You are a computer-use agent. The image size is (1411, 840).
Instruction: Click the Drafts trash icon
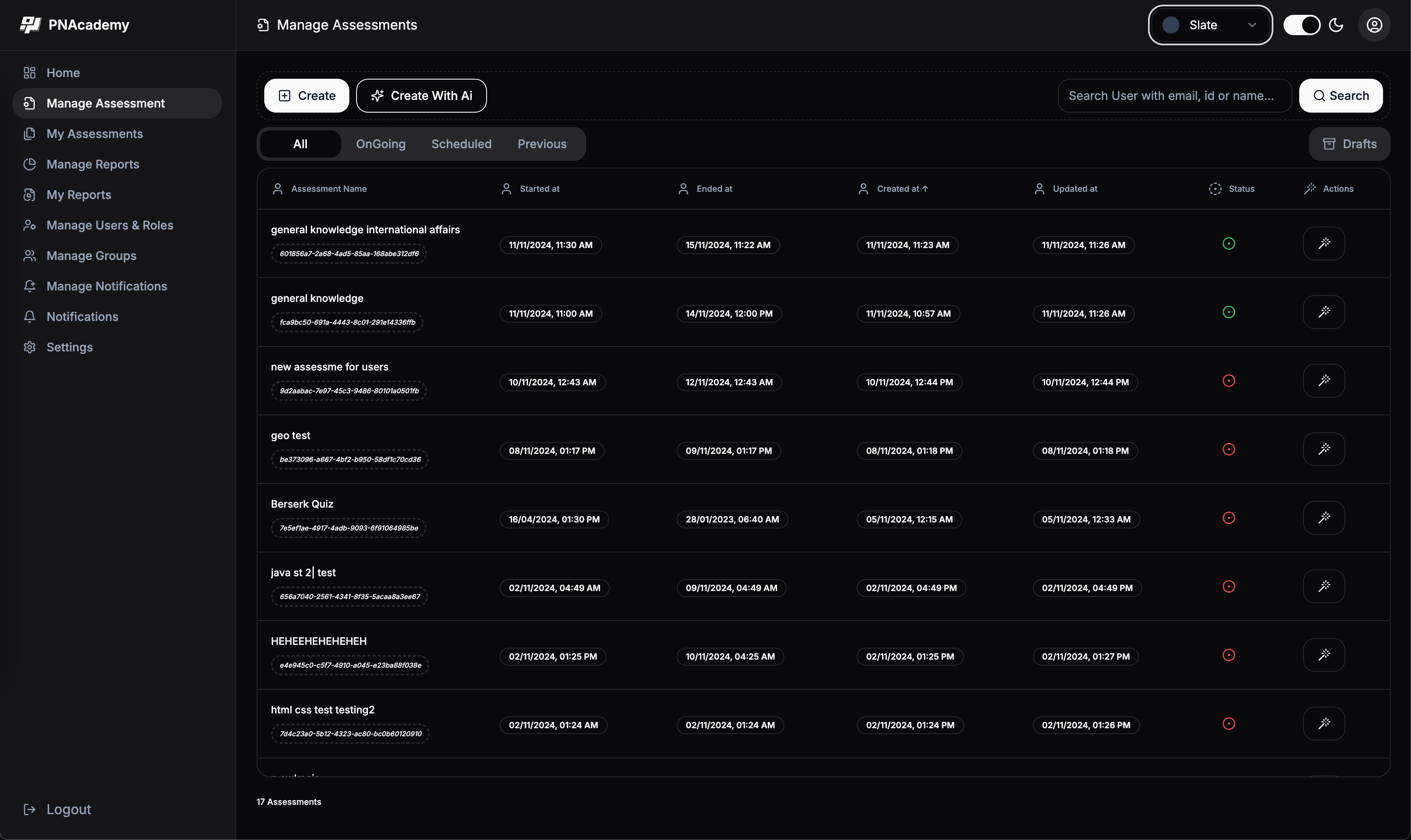(1329, 144)
